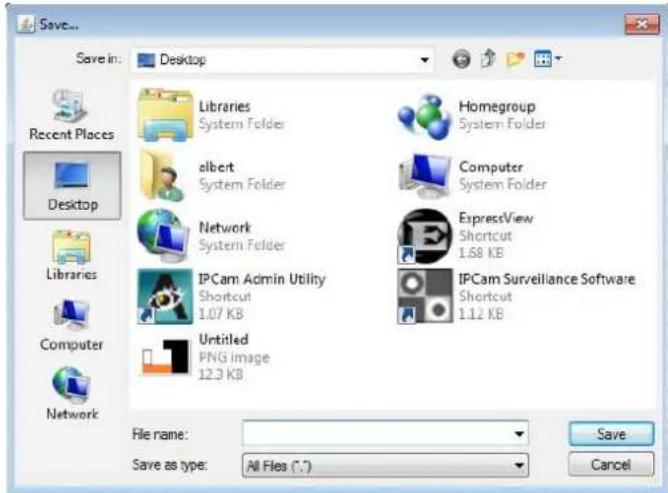Viewport: 668px width, 493px height.
Task: Select the Untitled PNG image thumbnail
Action: click(166, 357)
